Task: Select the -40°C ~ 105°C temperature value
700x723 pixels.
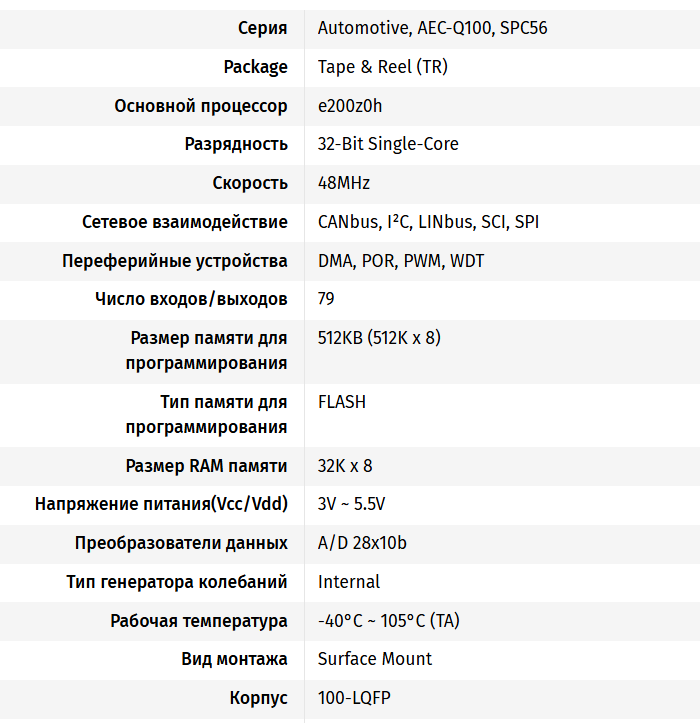Action: click(388, 621)
